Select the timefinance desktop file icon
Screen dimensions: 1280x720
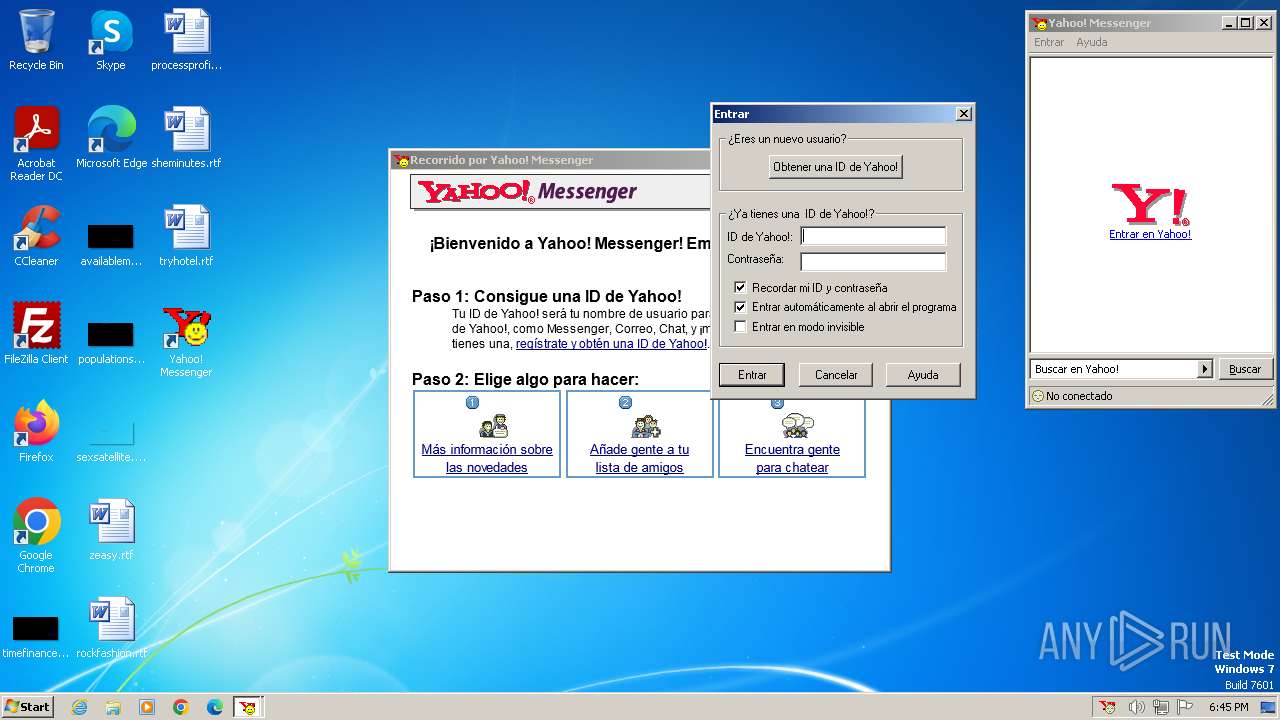36,635
